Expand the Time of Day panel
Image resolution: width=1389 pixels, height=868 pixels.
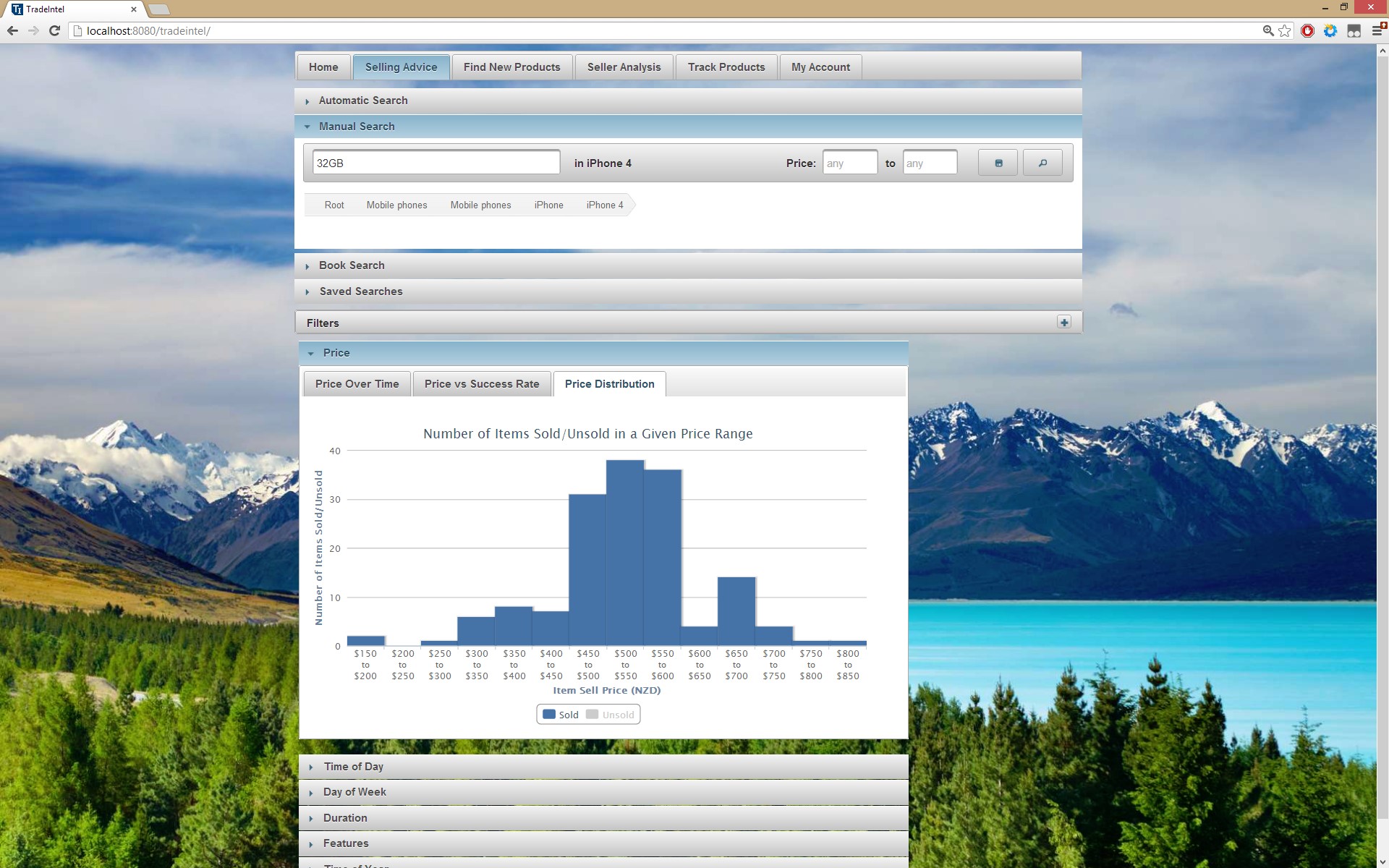click(353, 767)
